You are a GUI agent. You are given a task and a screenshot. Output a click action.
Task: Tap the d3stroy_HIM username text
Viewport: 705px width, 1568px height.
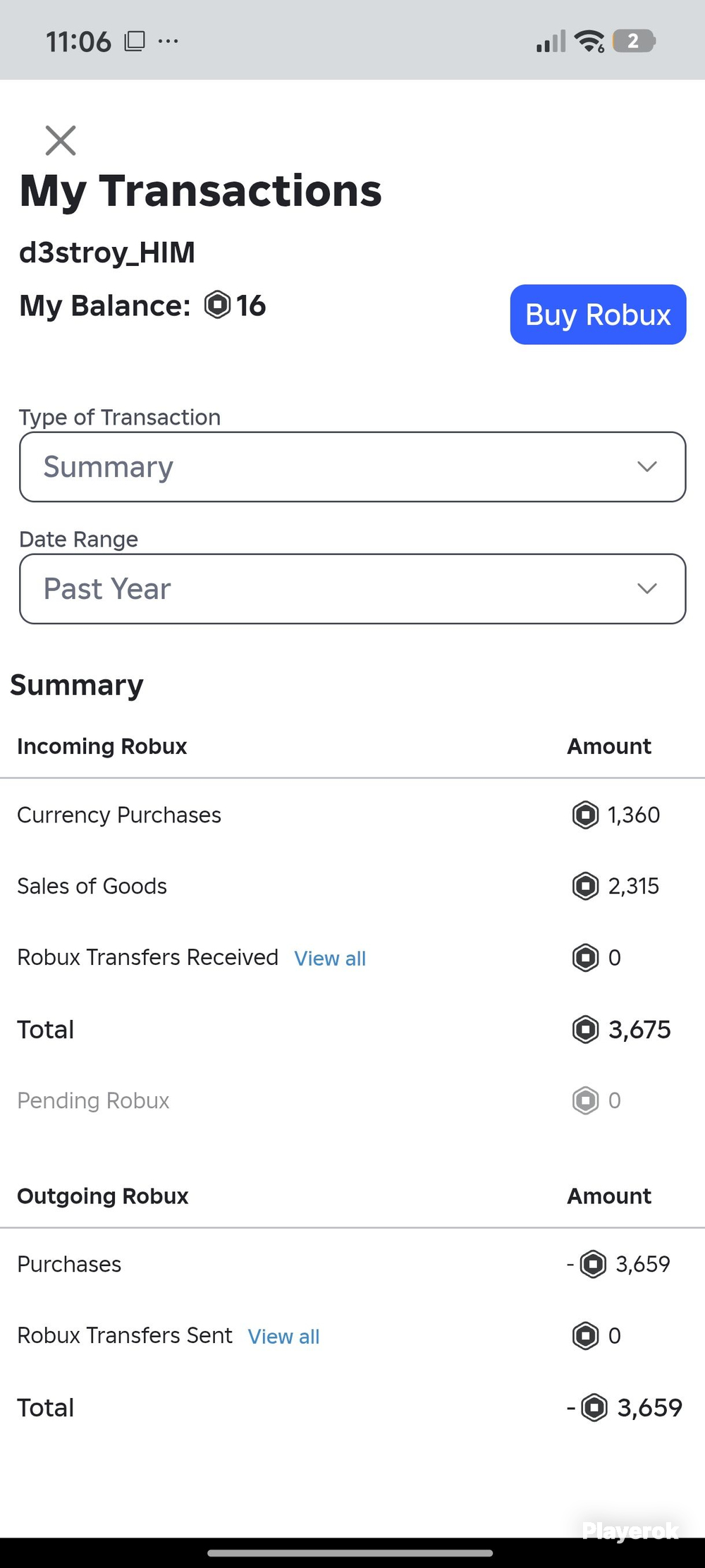click(107, 253)
